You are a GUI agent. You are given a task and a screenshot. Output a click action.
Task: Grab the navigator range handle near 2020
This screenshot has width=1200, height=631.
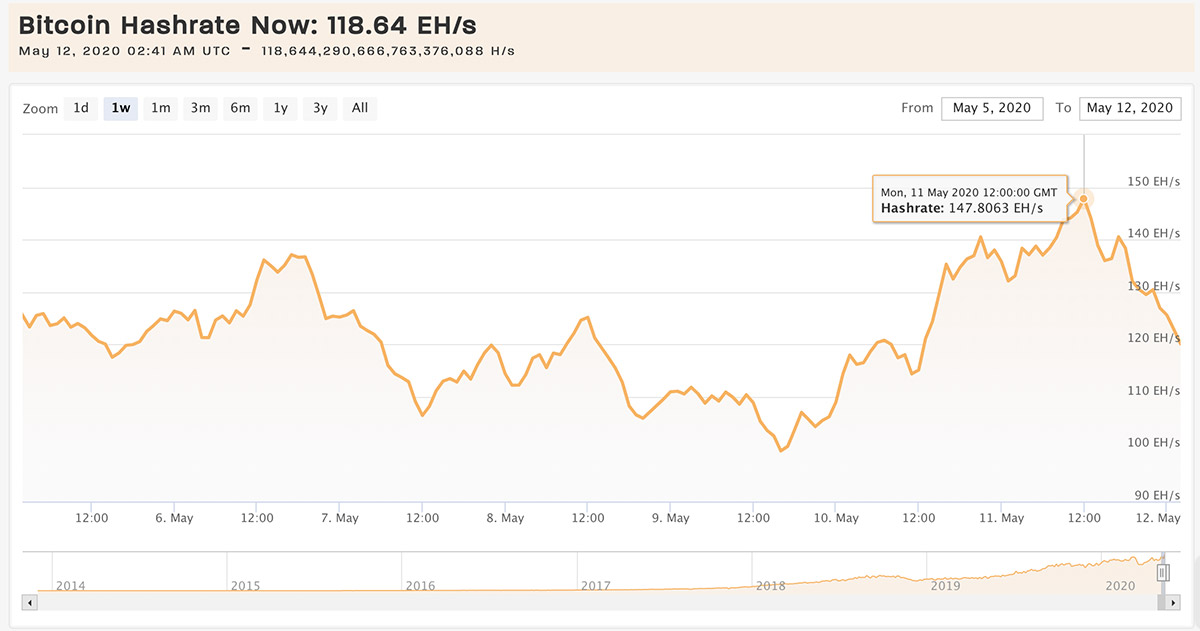coord(1163,572)
